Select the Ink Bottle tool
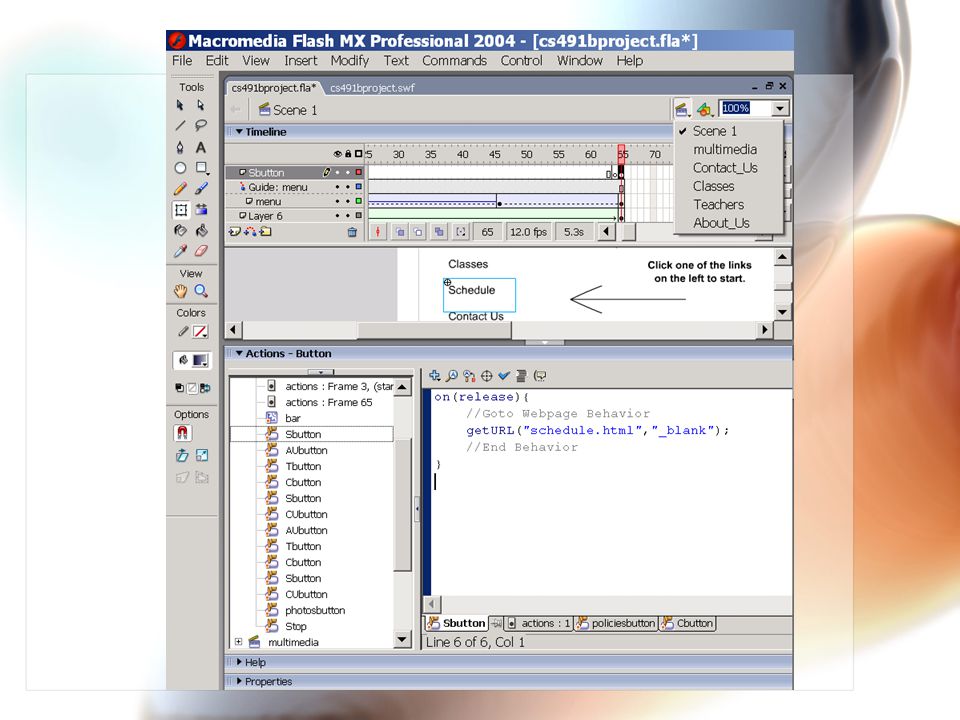Screen dimensions: 960x720 tap(180, 230)
